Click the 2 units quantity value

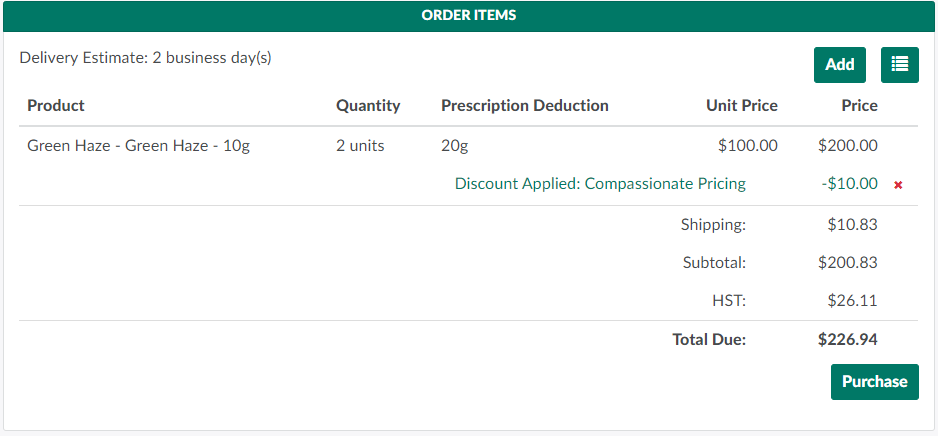360,146
